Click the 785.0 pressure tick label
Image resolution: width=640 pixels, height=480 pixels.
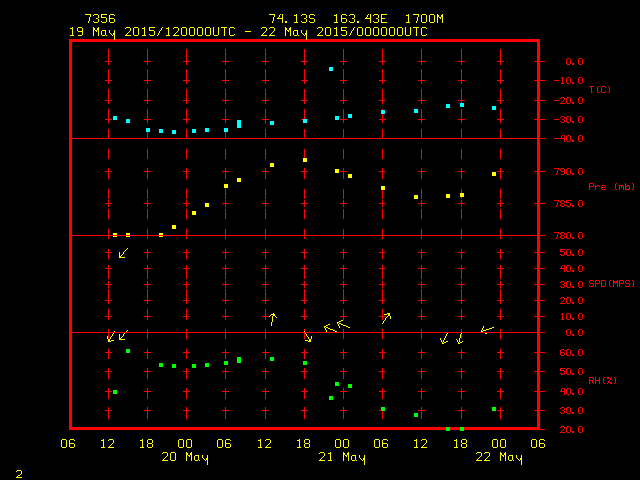click(x=568, y=204)
